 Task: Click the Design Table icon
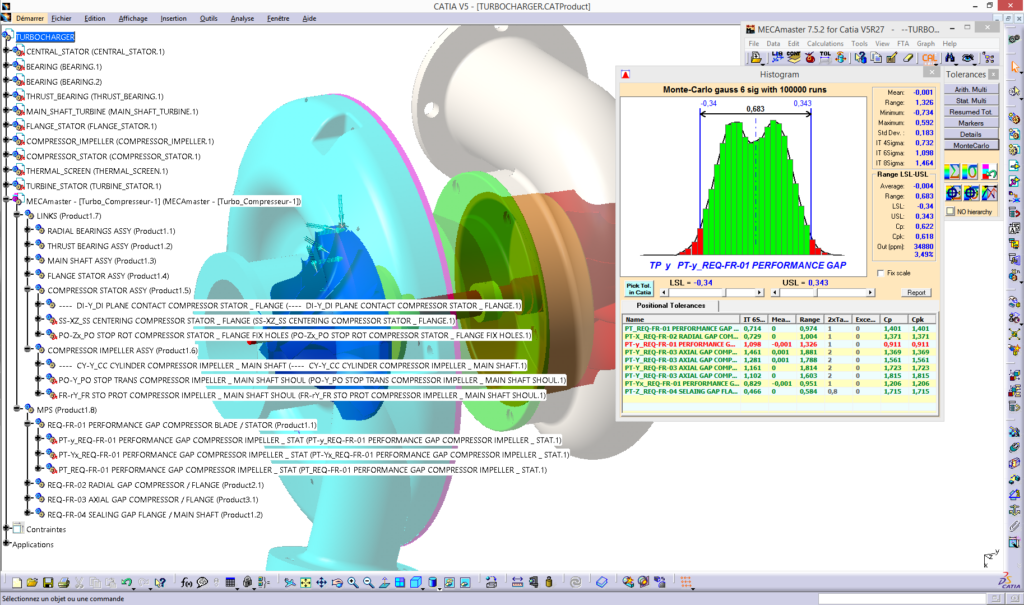[231, 582]
